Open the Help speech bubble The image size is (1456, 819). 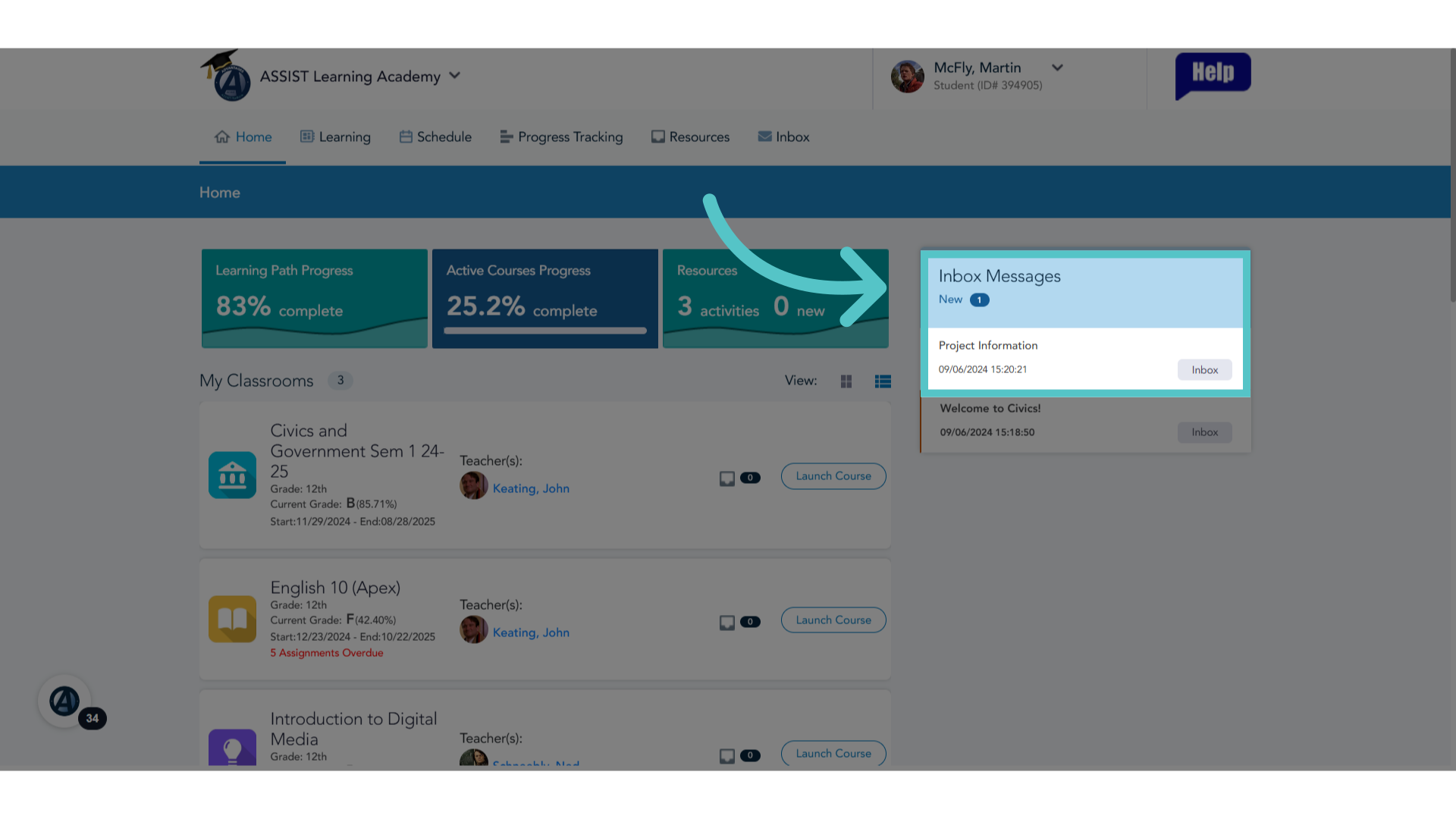tap(1213, 75)
